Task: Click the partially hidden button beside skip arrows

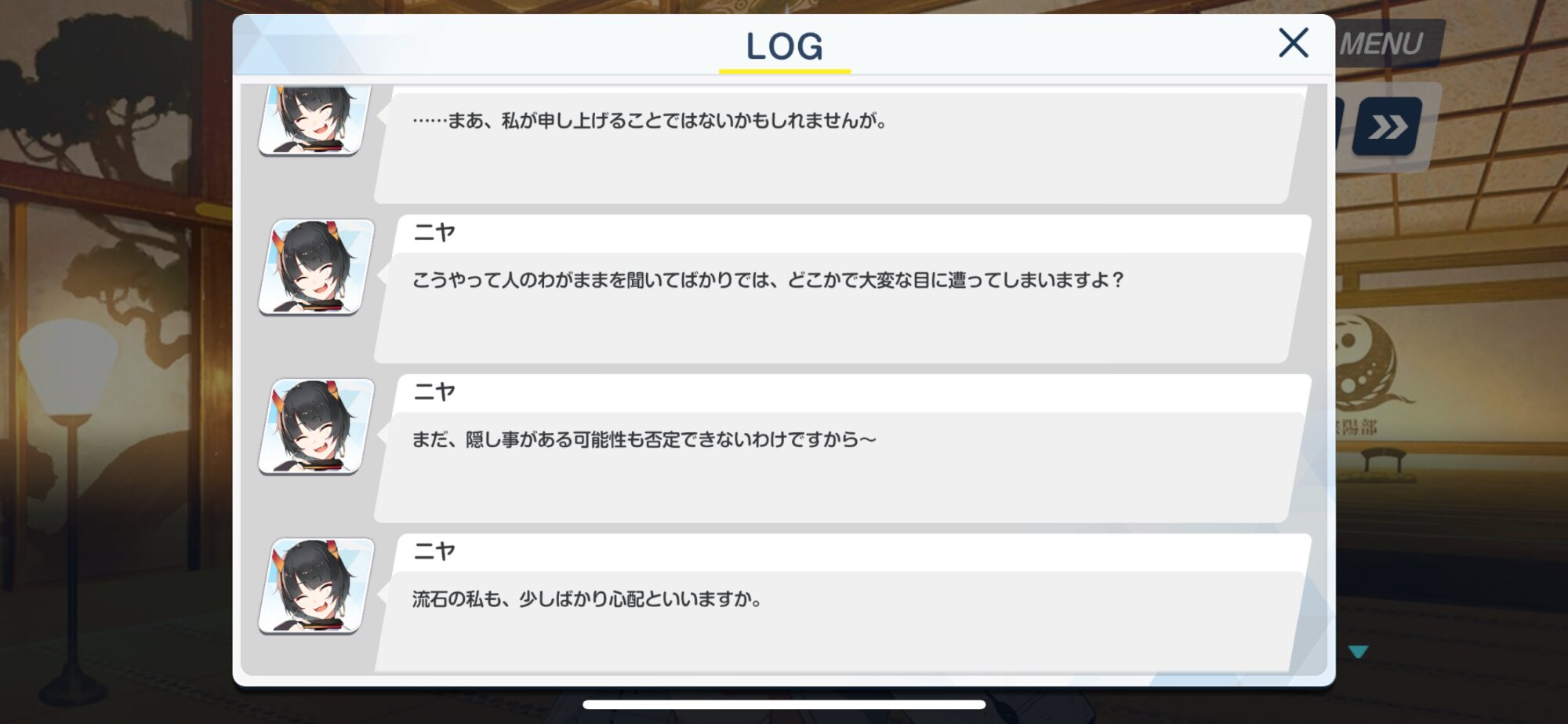Action: [1341, 126]
